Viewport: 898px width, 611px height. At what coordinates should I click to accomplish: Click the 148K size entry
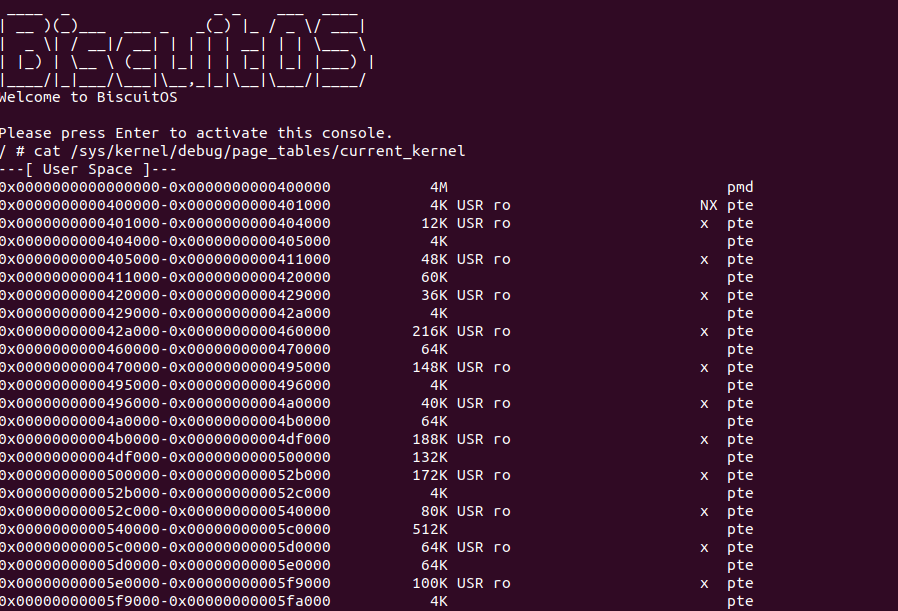(x=430, y=367)
